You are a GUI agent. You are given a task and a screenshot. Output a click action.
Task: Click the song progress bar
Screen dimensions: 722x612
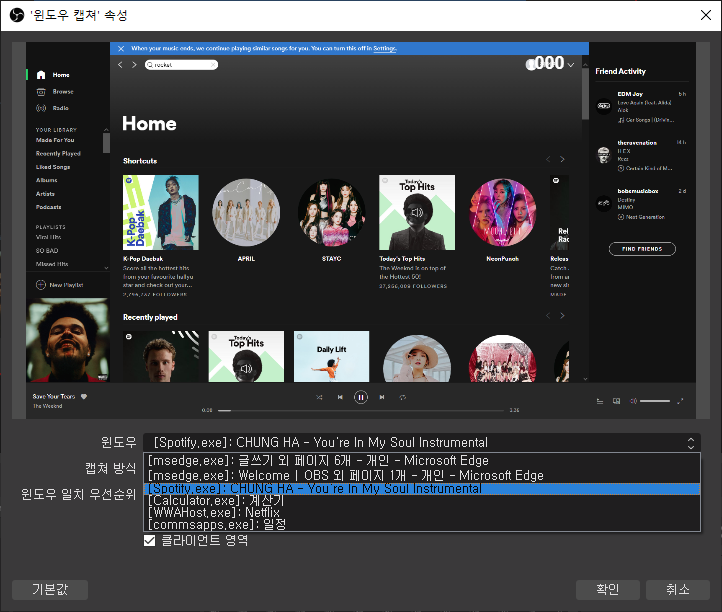point(361,410)
